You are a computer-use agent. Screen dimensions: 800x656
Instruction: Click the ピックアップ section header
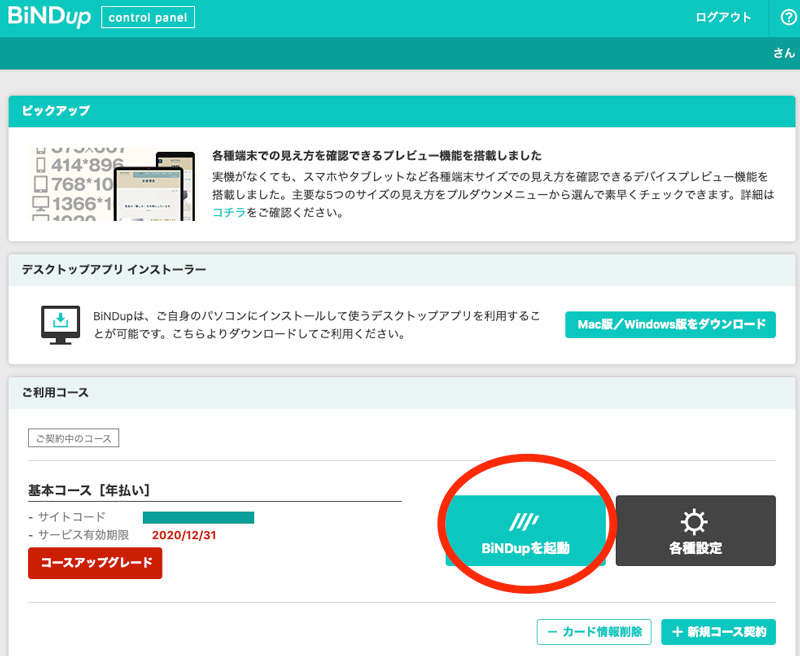(402, 111)
